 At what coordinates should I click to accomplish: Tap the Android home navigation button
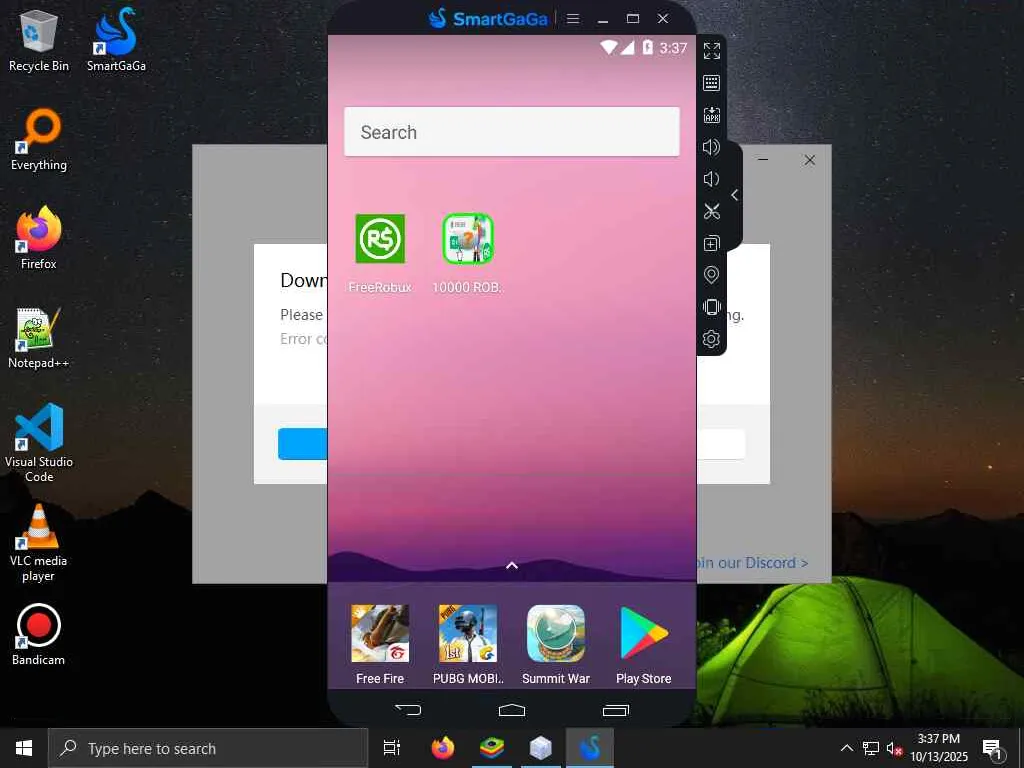point(512,710)
